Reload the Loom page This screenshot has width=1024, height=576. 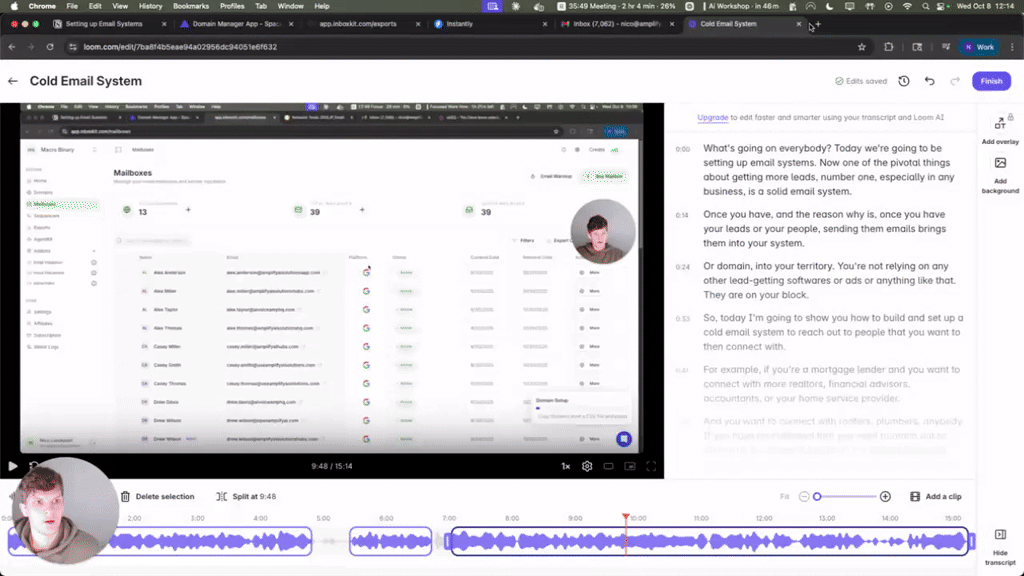[50, 47]
